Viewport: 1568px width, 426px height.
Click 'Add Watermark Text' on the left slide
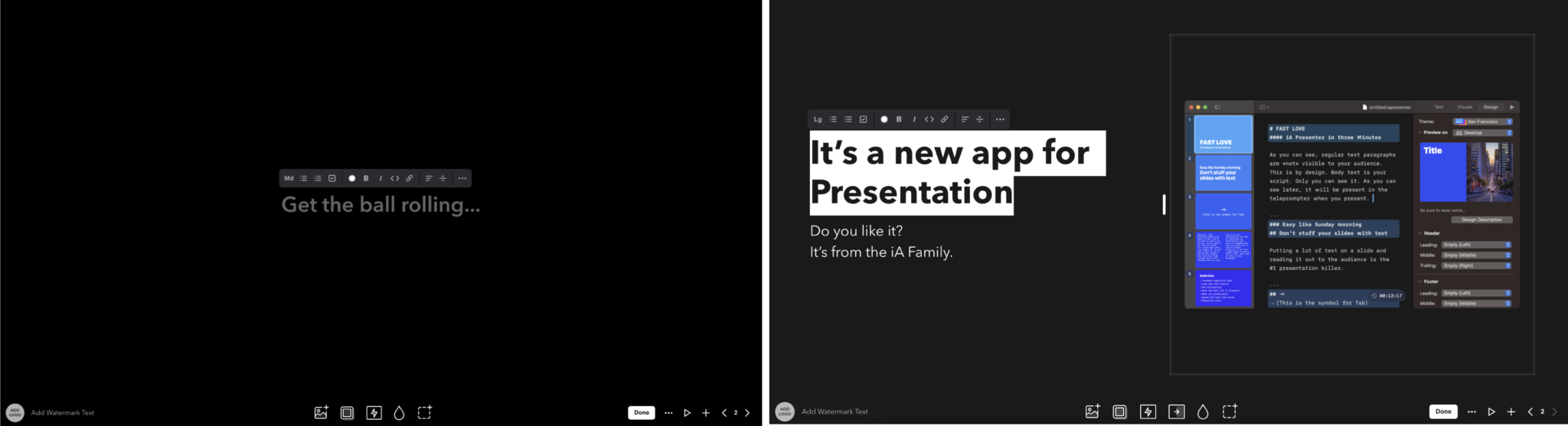63,412
